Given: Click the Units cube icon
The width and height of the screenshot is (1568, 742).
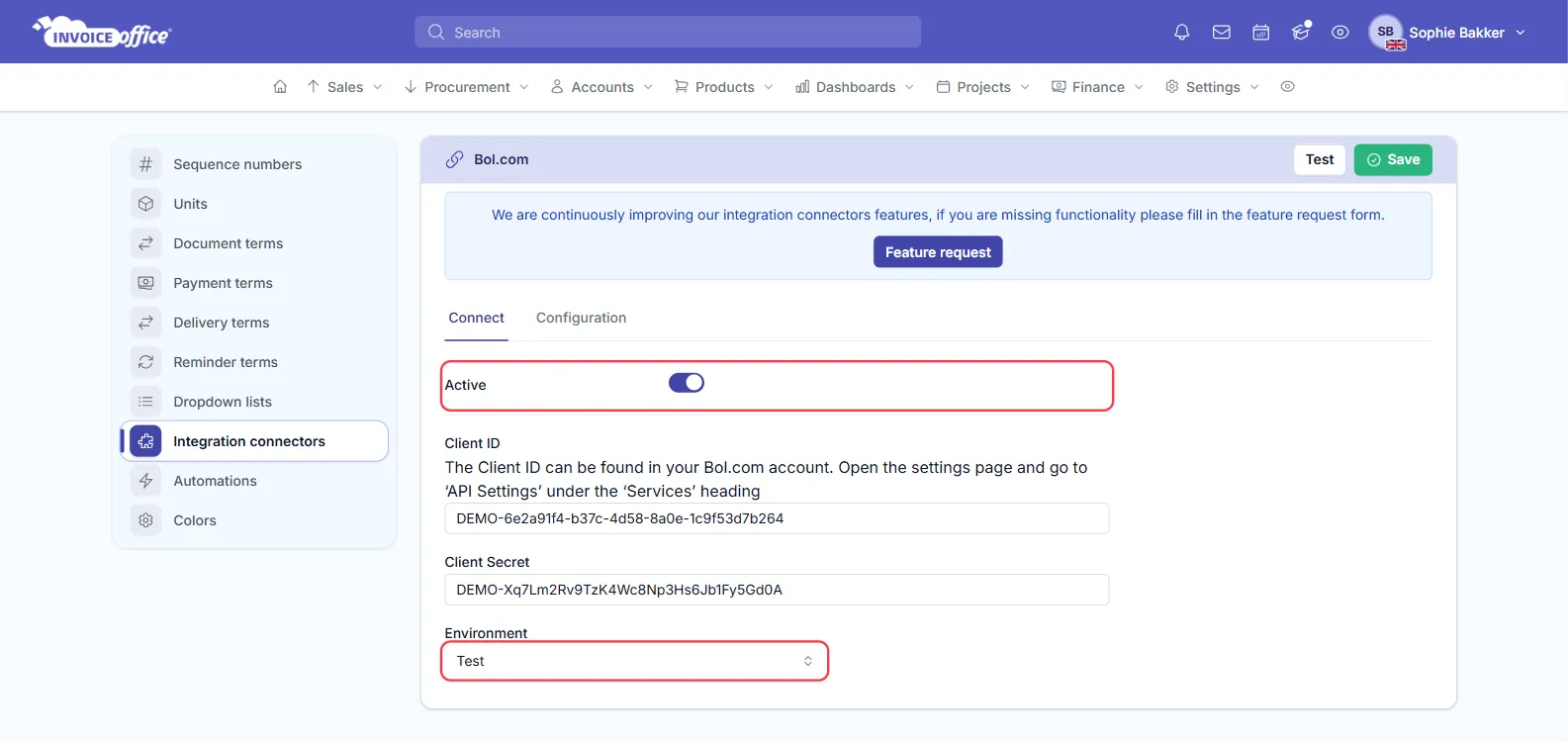Looking at the screenshot, I should click(x=145, y=204).
